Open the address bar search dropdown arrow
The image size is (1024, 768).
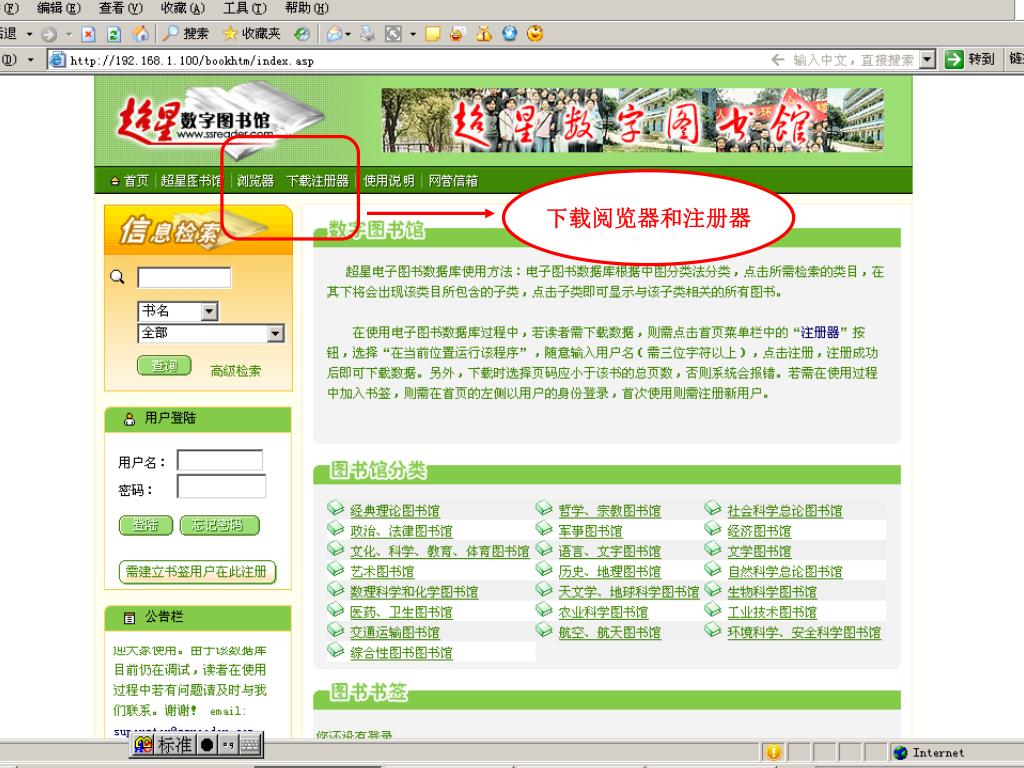point(927,60)
